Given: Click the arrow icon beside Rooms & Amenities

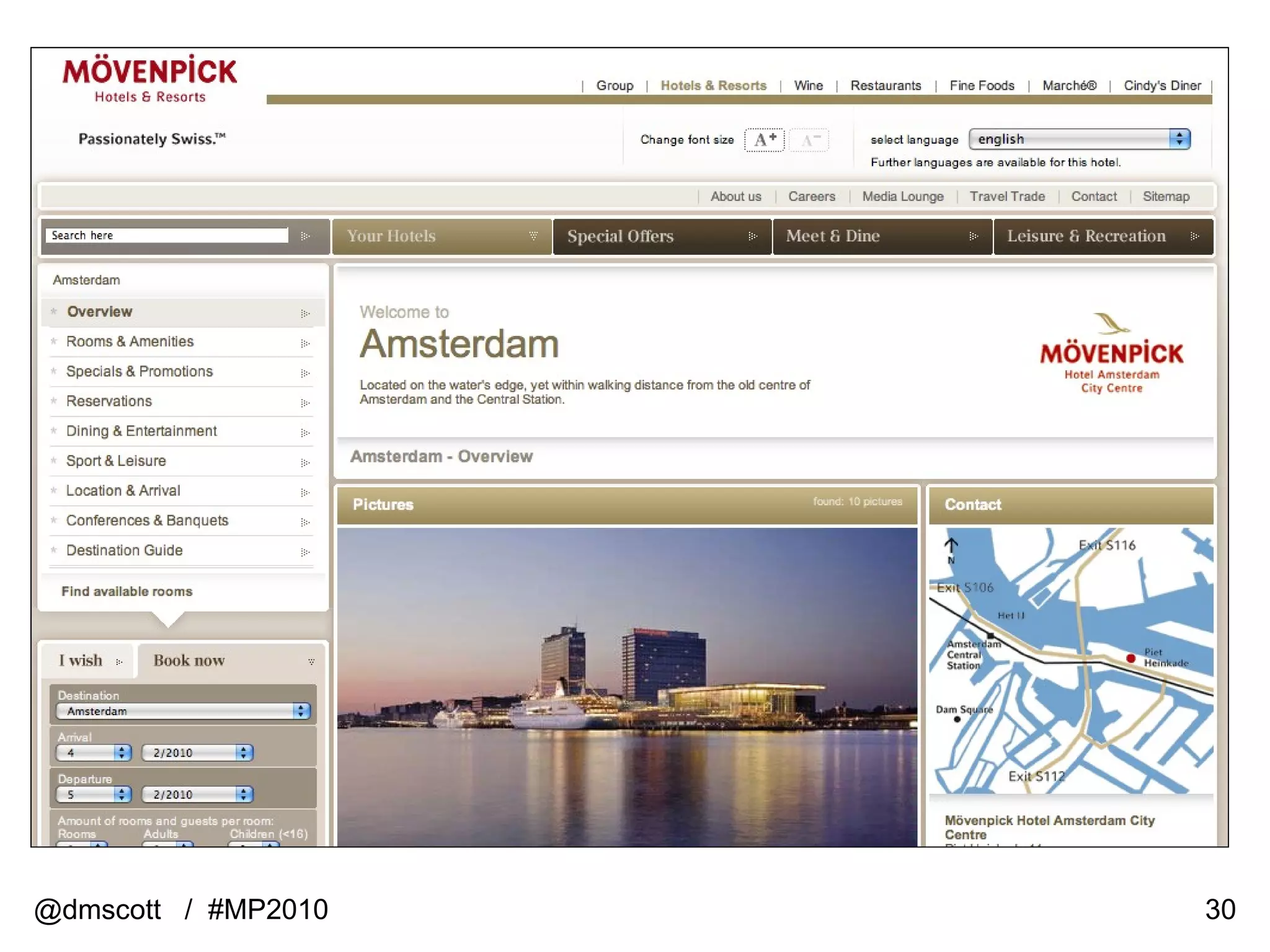Looking at the screenshot, I should 305,343.
